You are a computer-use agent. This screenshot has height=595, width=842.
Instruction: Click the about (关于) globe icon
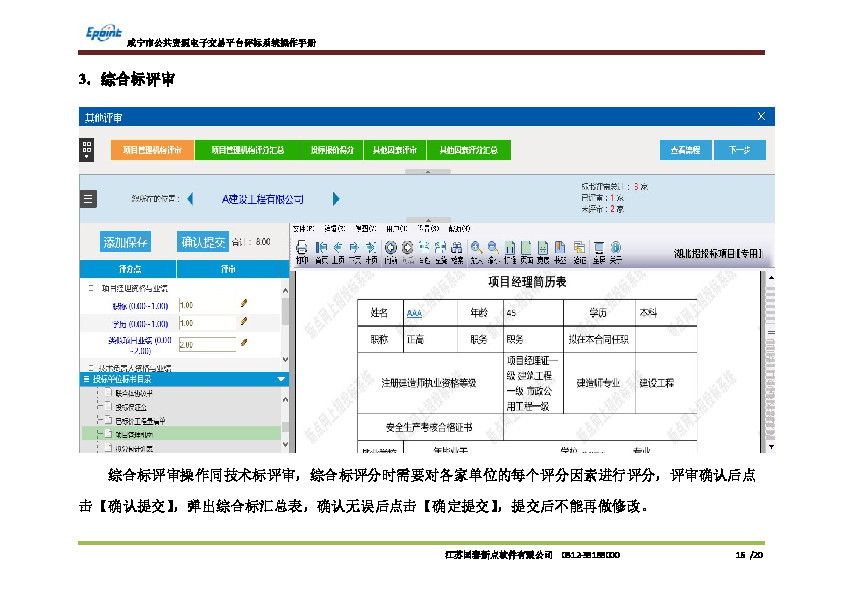616,248
